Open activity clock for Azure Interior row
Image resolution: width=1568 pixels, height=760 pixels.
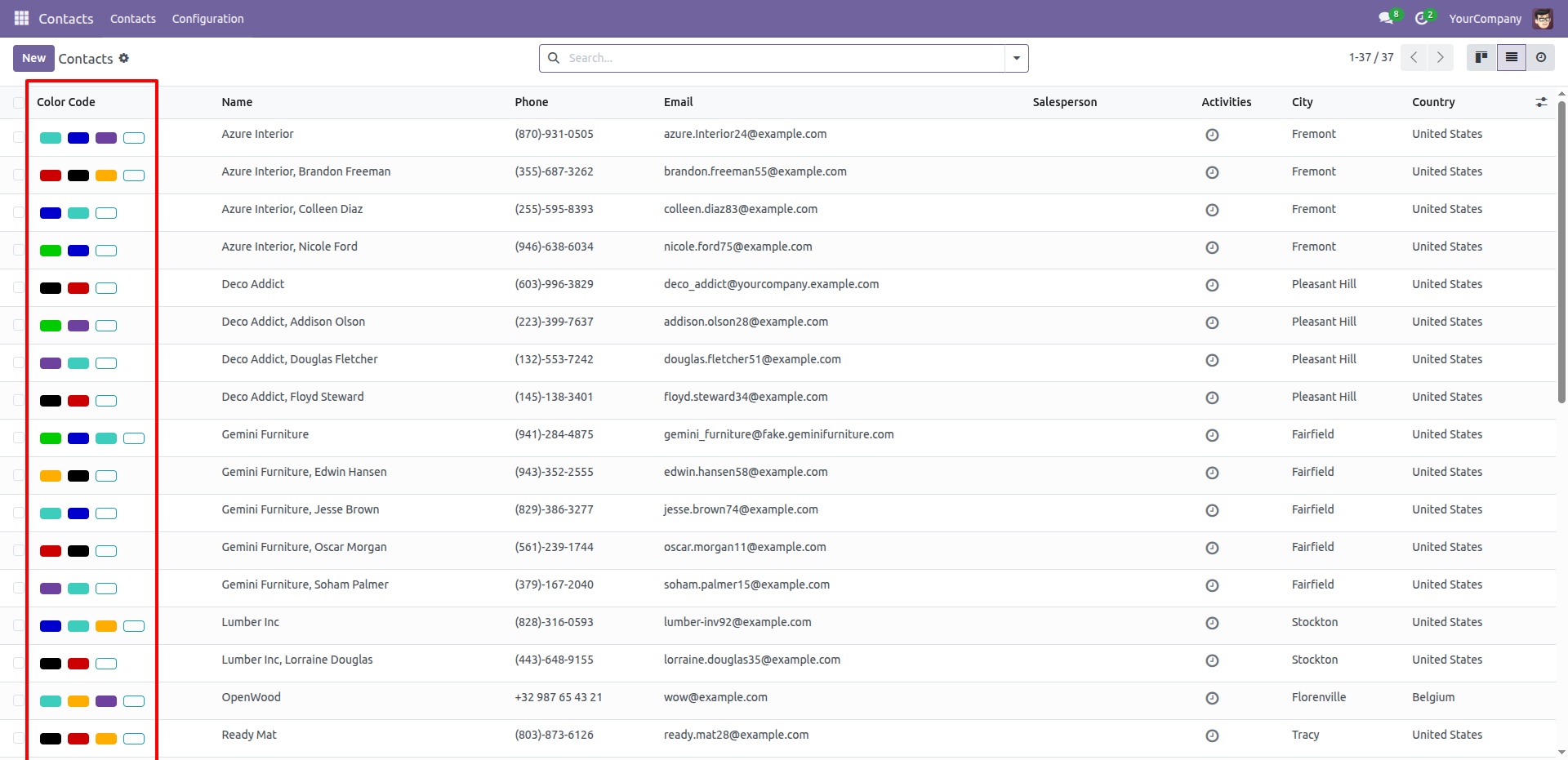click(1212, 135)
